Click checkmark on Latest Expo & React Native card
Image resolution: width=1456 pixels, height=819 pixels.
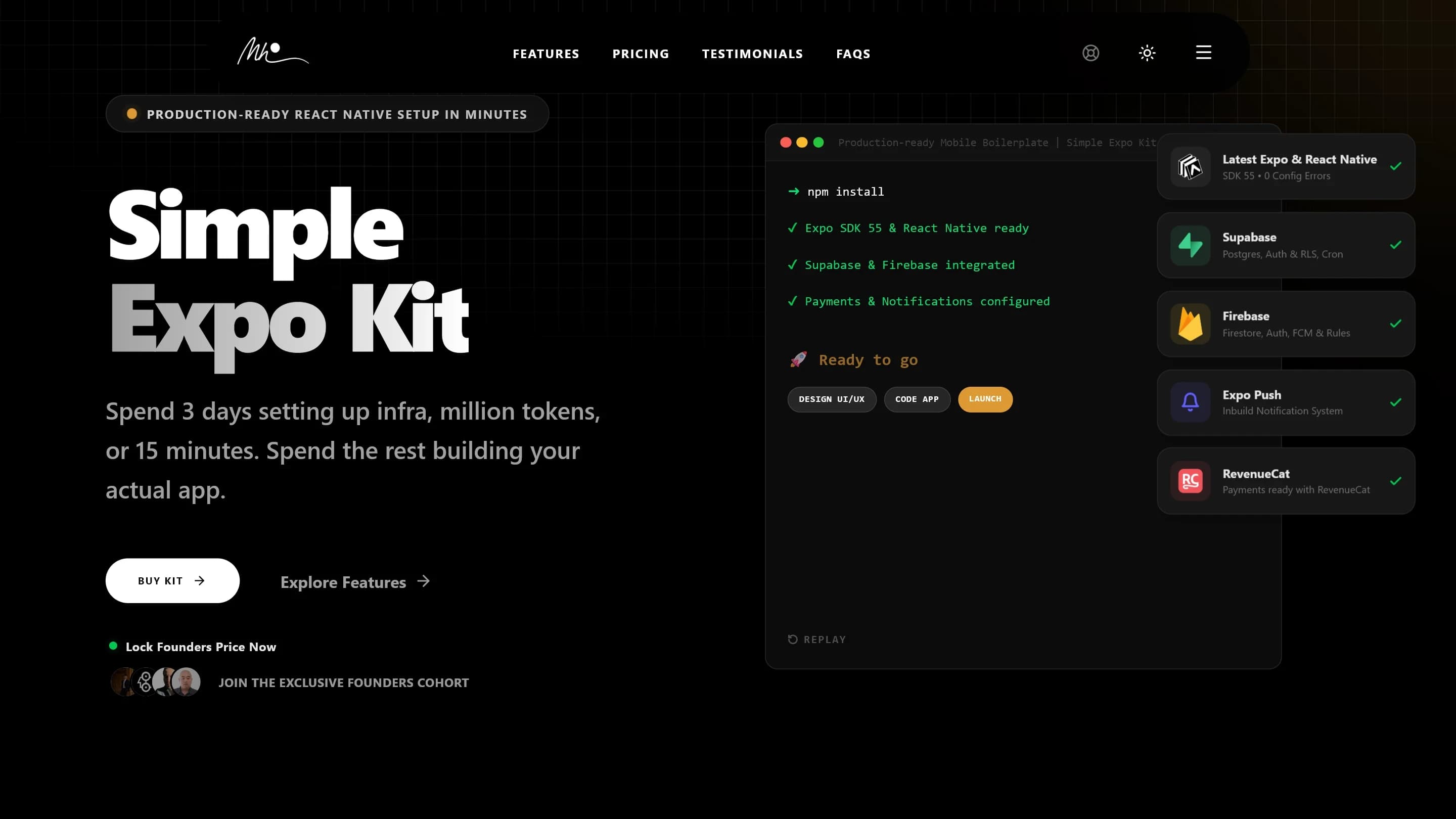1395,166
